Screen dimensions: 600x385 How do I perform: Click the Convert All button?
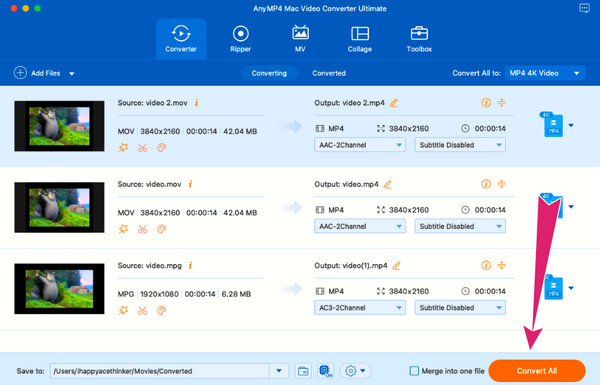(537, 370)
